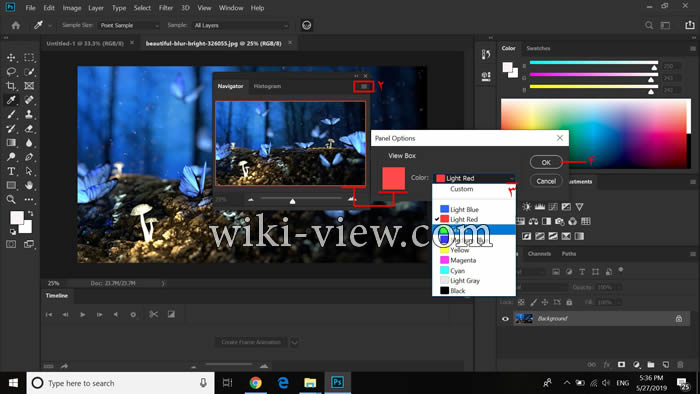This screenshot has width=700, height=394.
Task: Click Cancel in Panel Options dialog
Action: point(546,181)
